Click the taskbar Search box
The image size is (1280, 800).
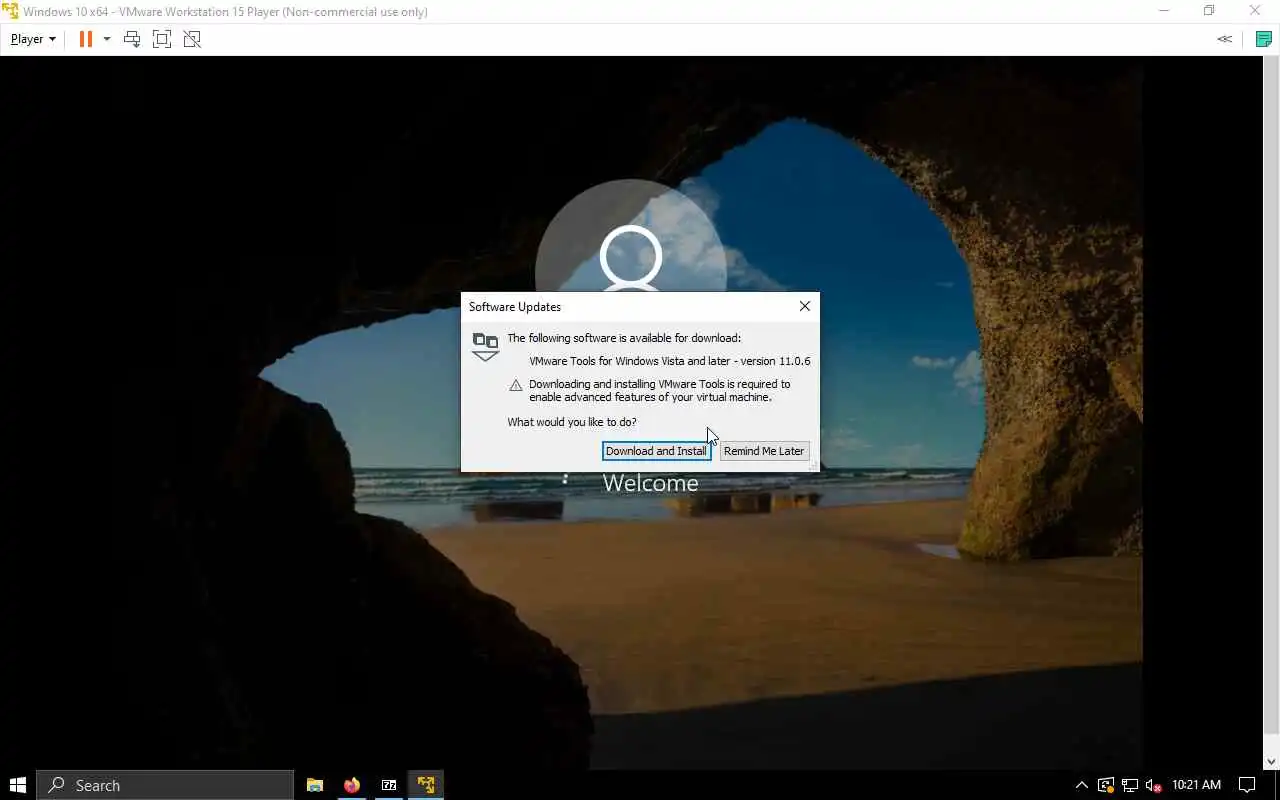click(165, 785)
